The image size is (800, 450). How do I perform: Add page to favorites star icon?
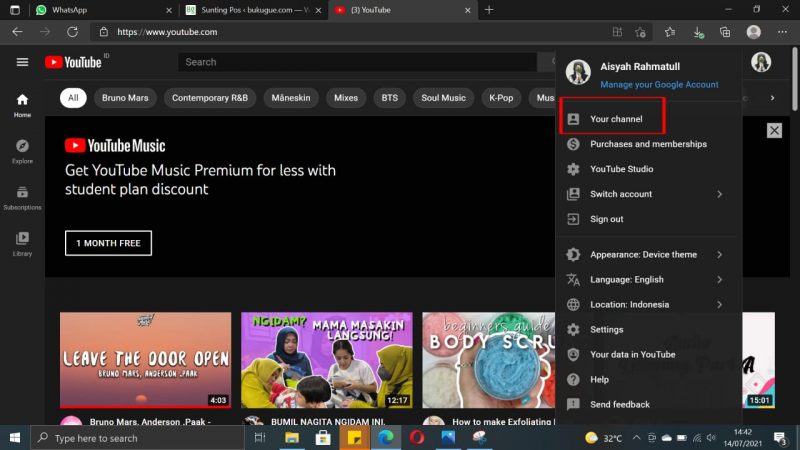coord(640,32)
